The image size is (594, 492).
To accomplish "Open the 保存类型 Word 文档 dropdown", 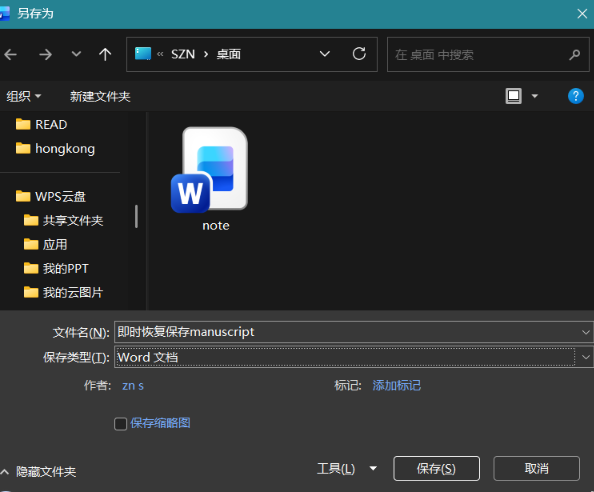I will 353,357.
